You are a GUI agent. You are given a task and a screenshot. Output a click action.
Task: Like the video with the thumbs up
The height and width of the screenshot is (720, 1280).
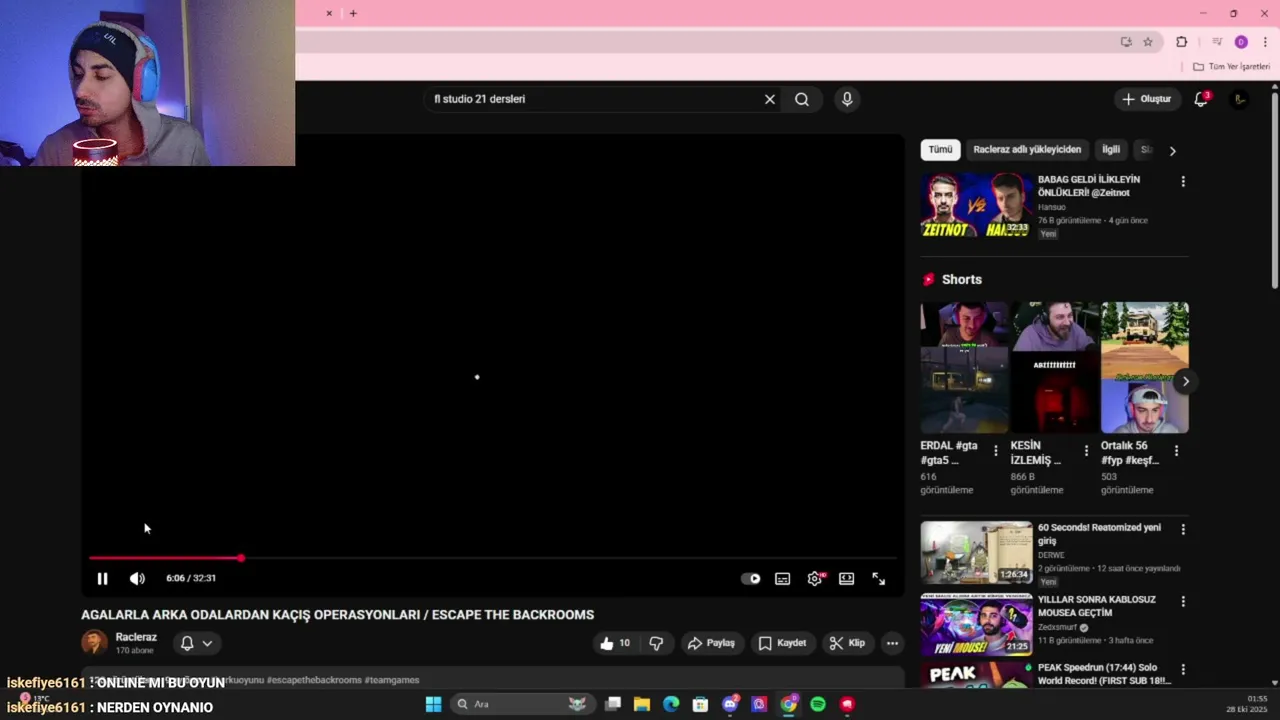(614, 643)
